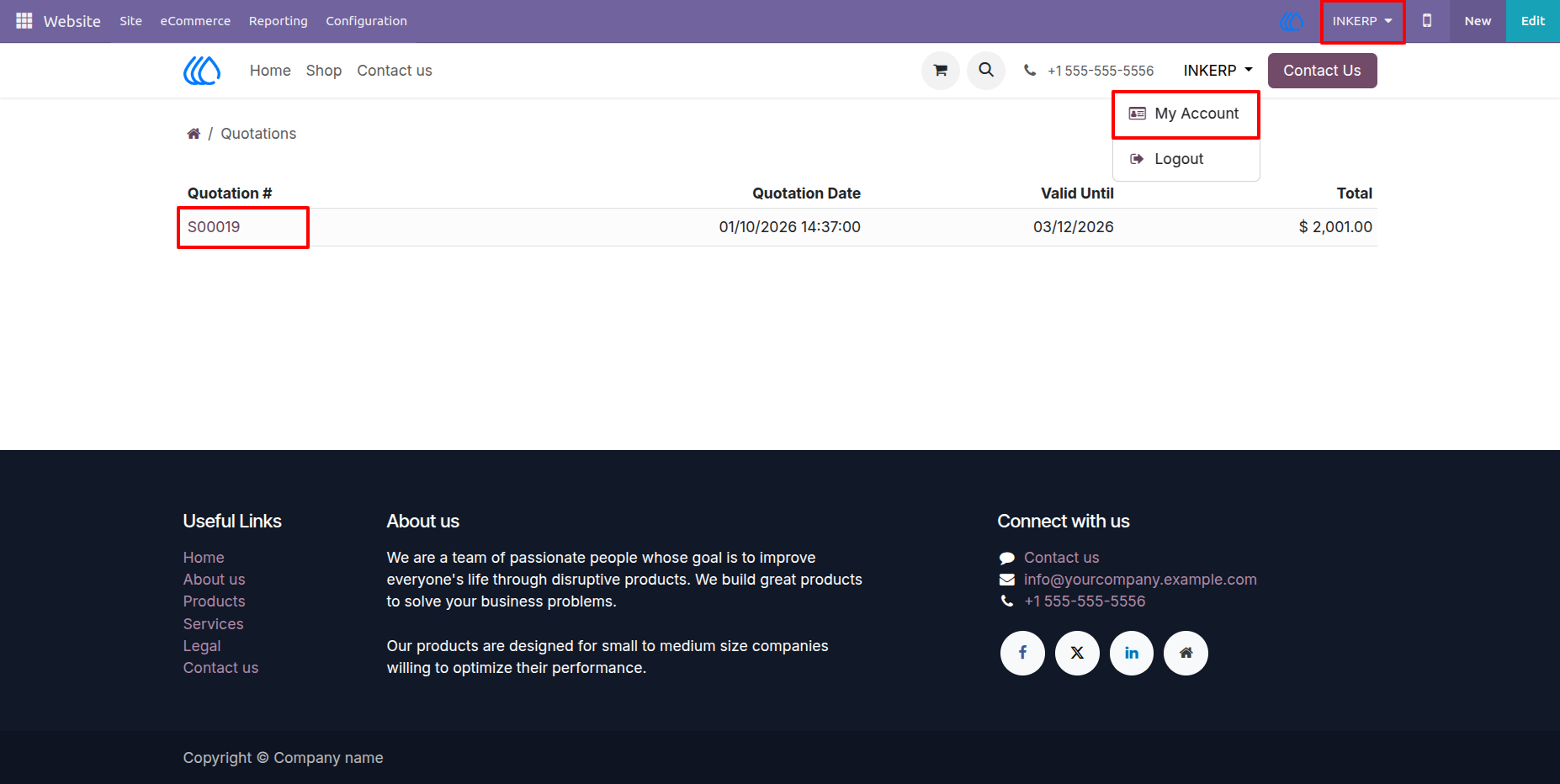Open the footer Legal link
The image size is (1560, 784).
coord(202,646)
